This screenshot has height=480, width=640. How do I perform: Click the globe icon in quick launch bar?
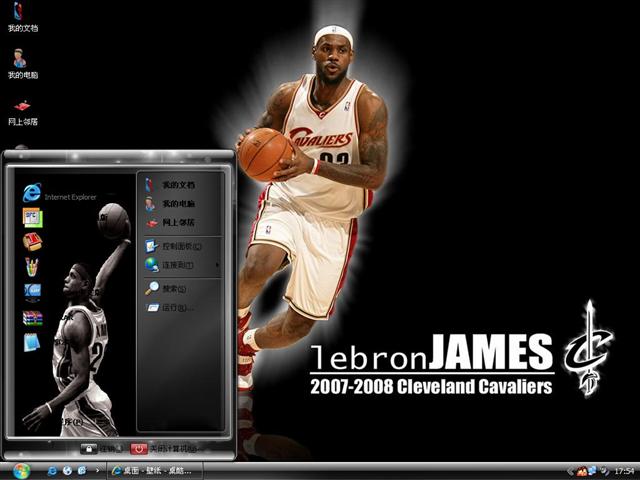pos(67,471)
